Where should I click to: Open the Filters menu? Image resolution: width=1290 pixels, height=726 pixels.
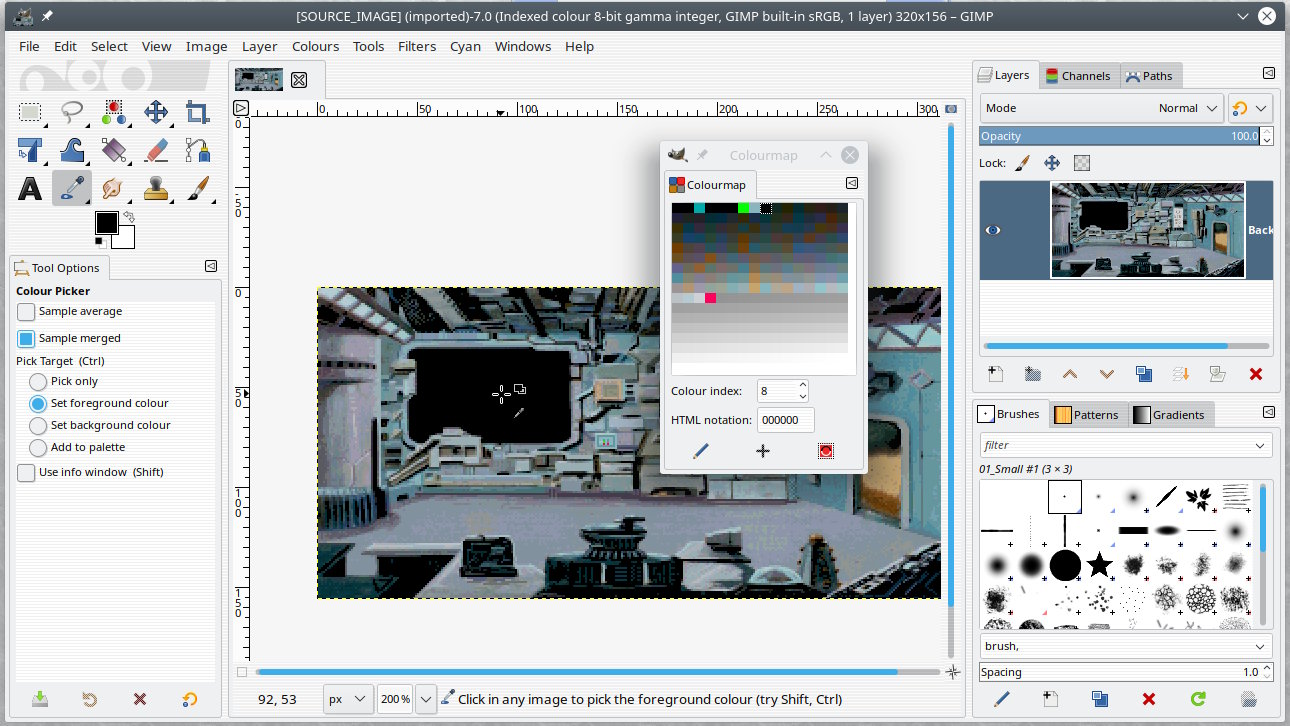(417, 46)
